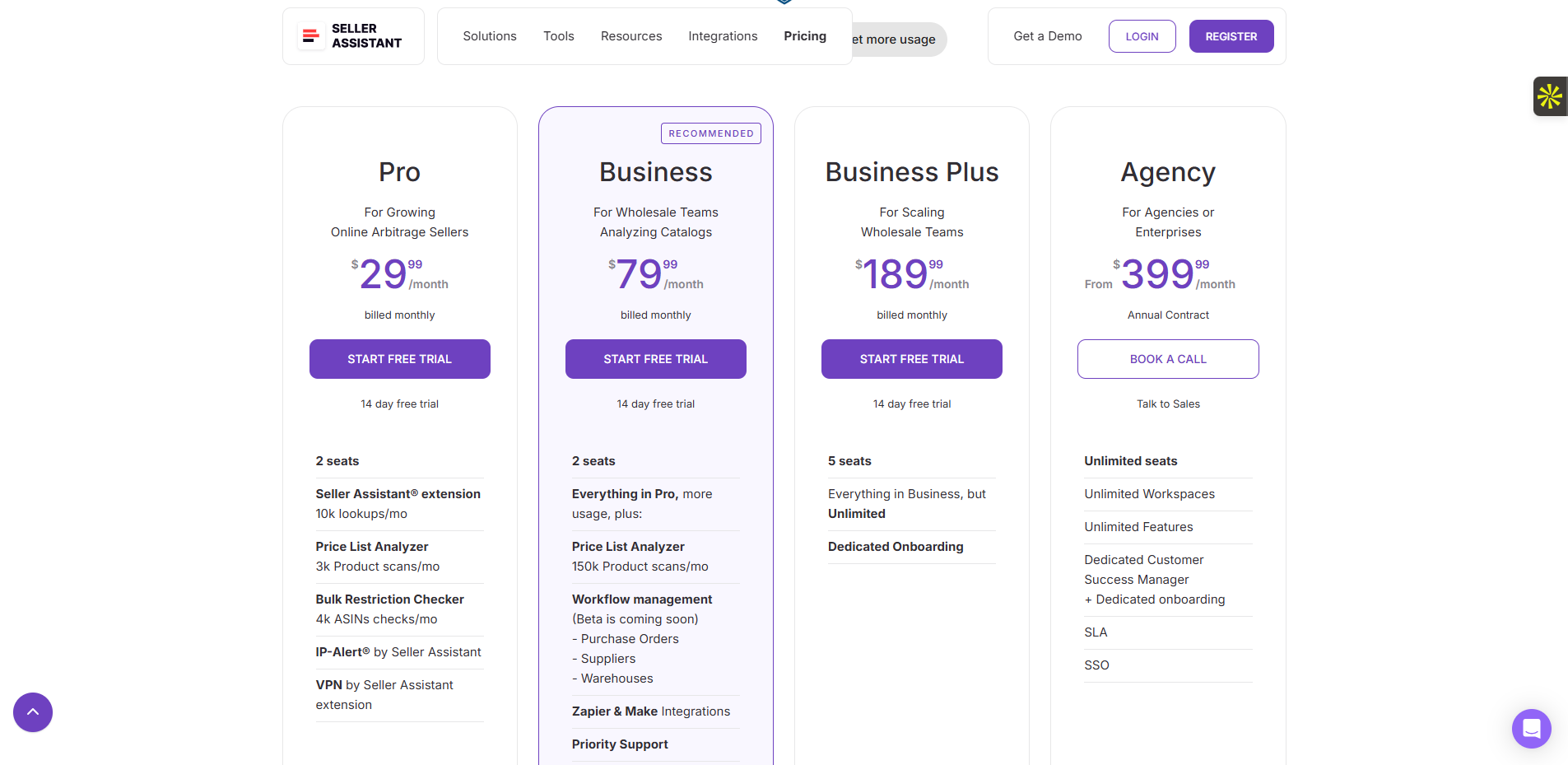The height and width of the screenshot is (765, 1568).
Task: Start free trial for Pro plan
Action: pos(400,359)
